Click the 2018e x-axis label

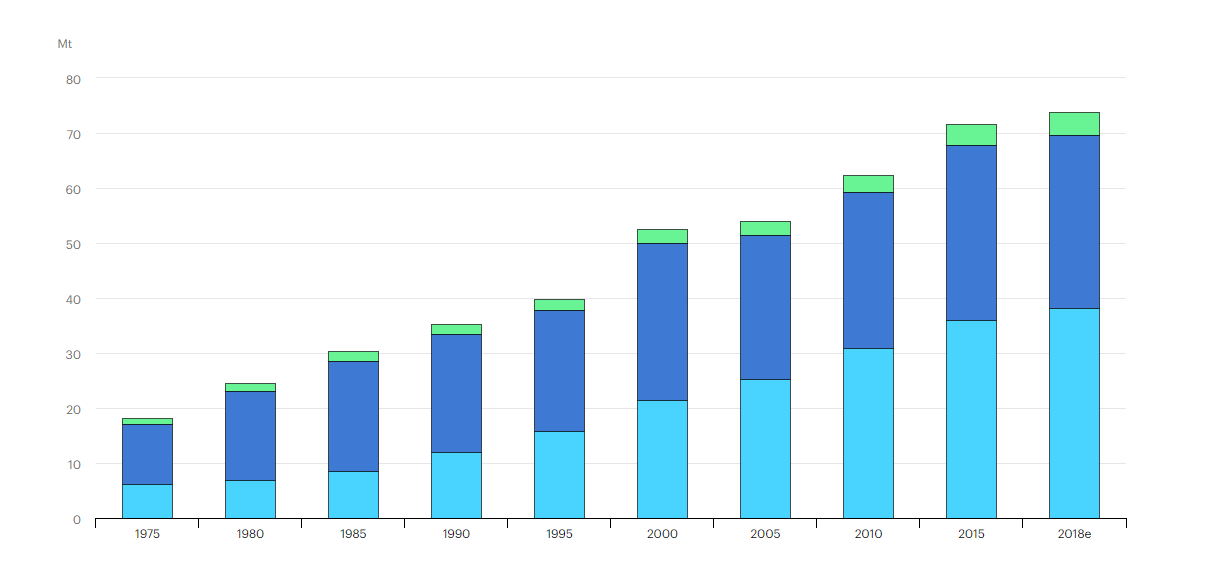1074,534
